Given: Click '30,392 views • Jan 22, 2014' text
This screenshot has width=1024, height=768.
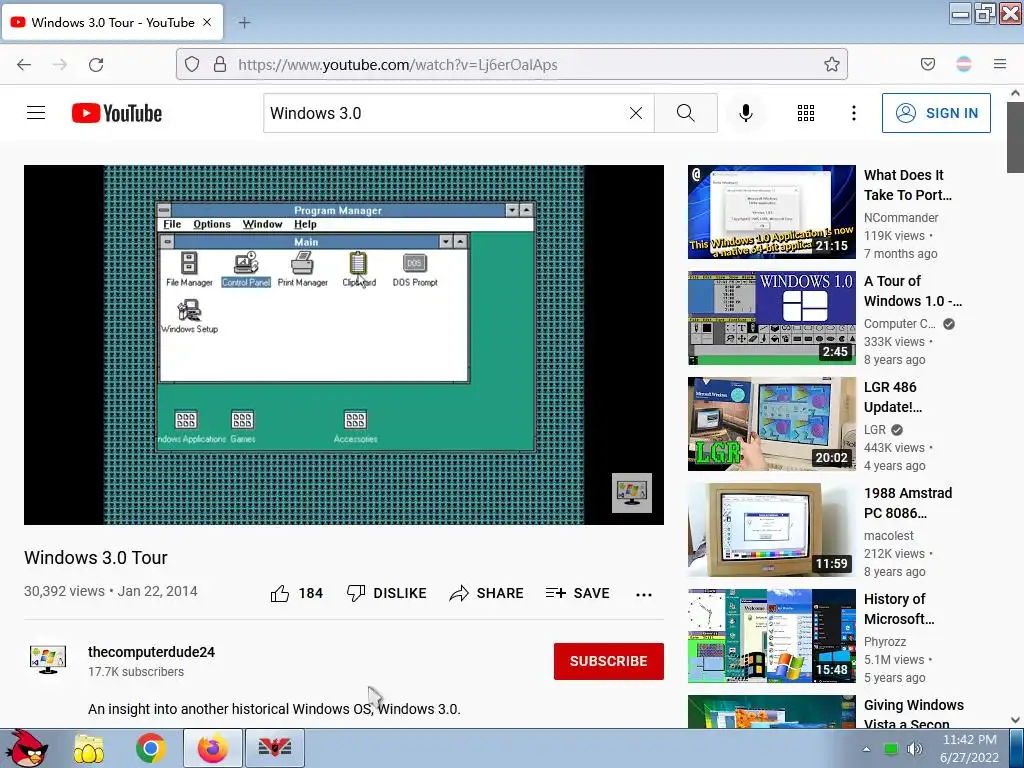Looking at the screenshot, I should pos(110,591).
